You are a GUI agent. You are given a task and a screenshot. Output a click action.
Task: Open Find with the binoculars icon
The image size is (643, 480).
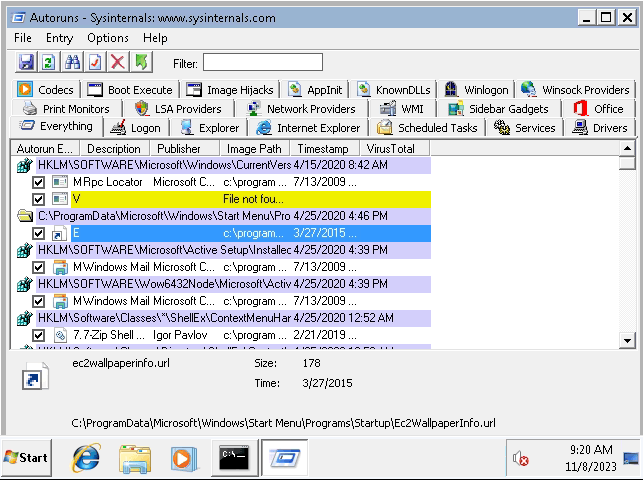[x=72, y=62]
